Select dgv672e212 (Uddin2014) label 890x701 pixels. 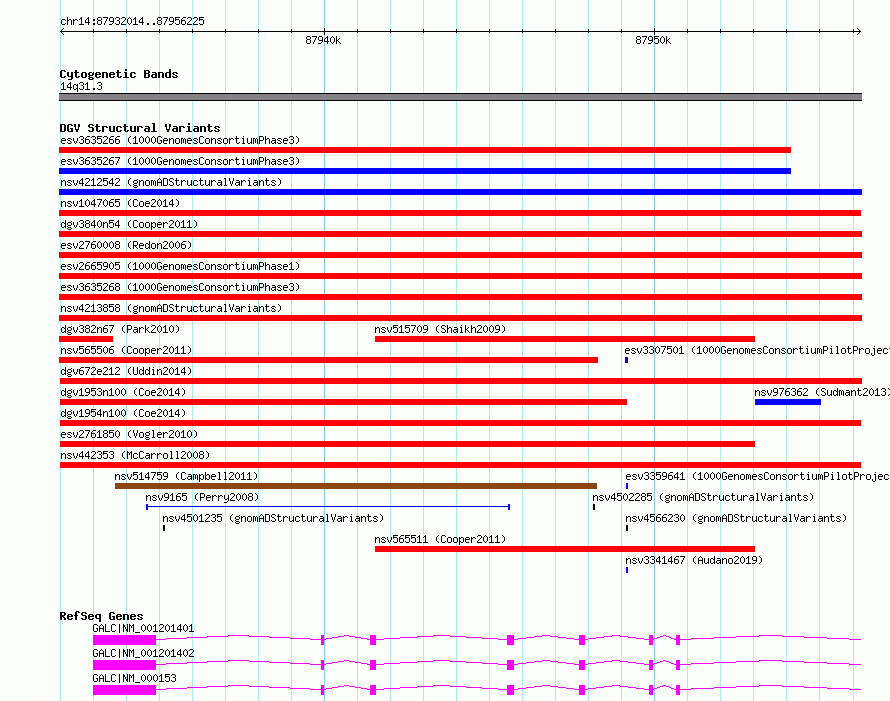click(126, 371)
